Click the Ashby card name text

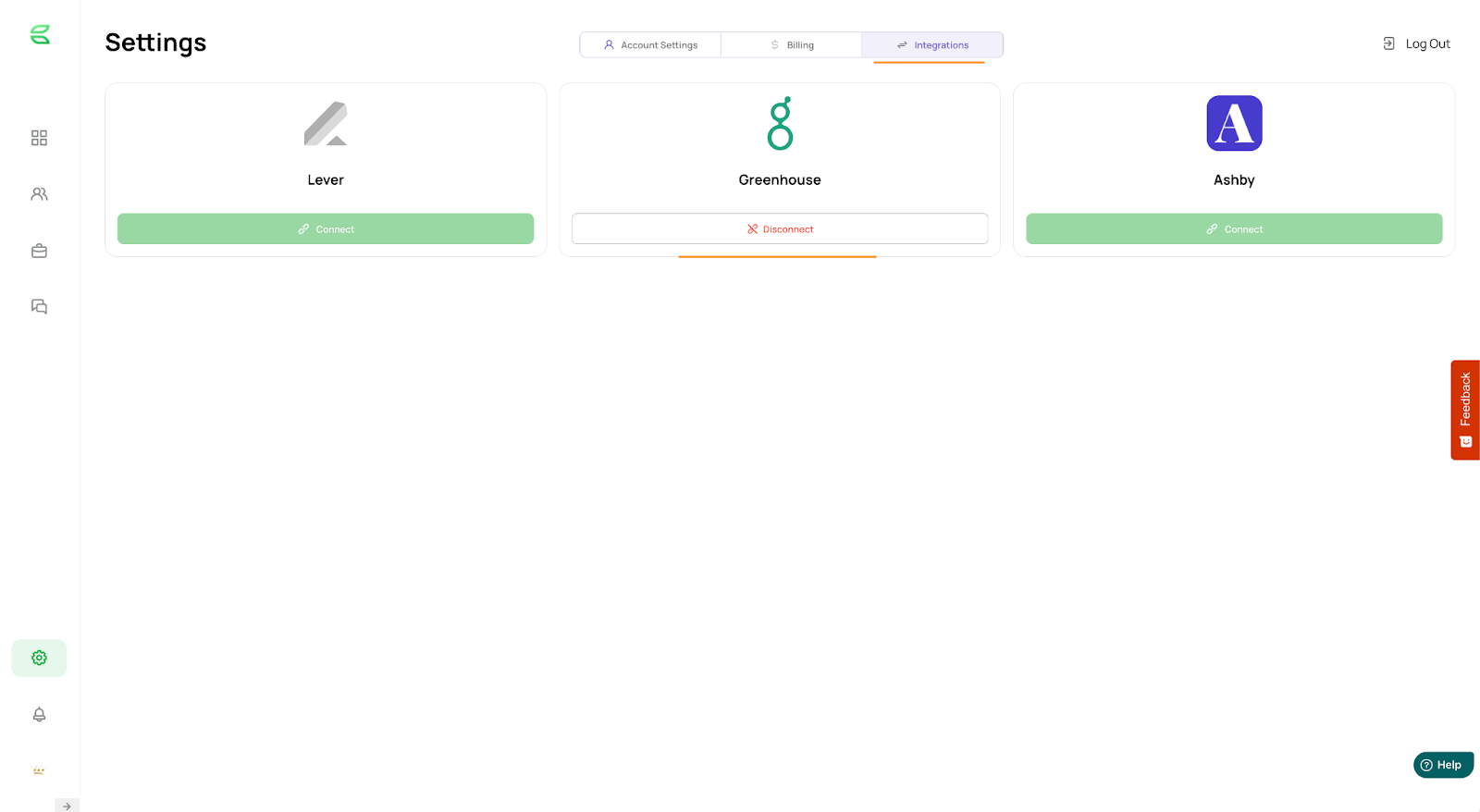[x=1234, y=180]
